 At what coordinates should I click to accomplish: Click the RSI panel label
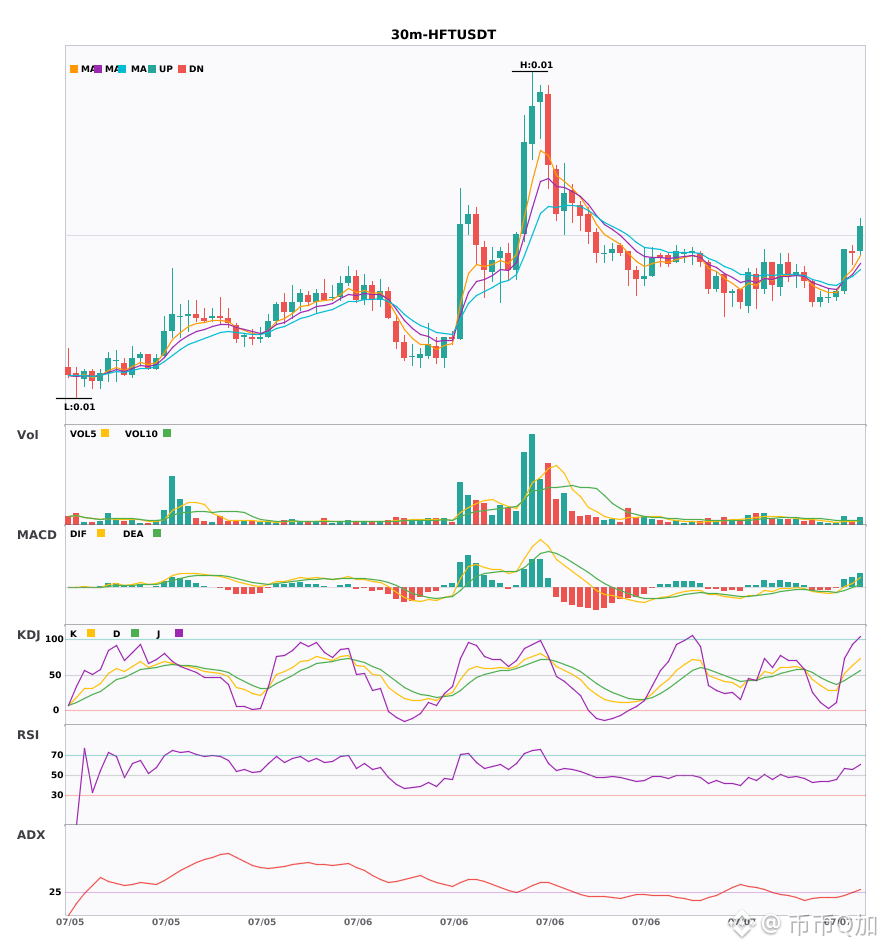(28, 735)
